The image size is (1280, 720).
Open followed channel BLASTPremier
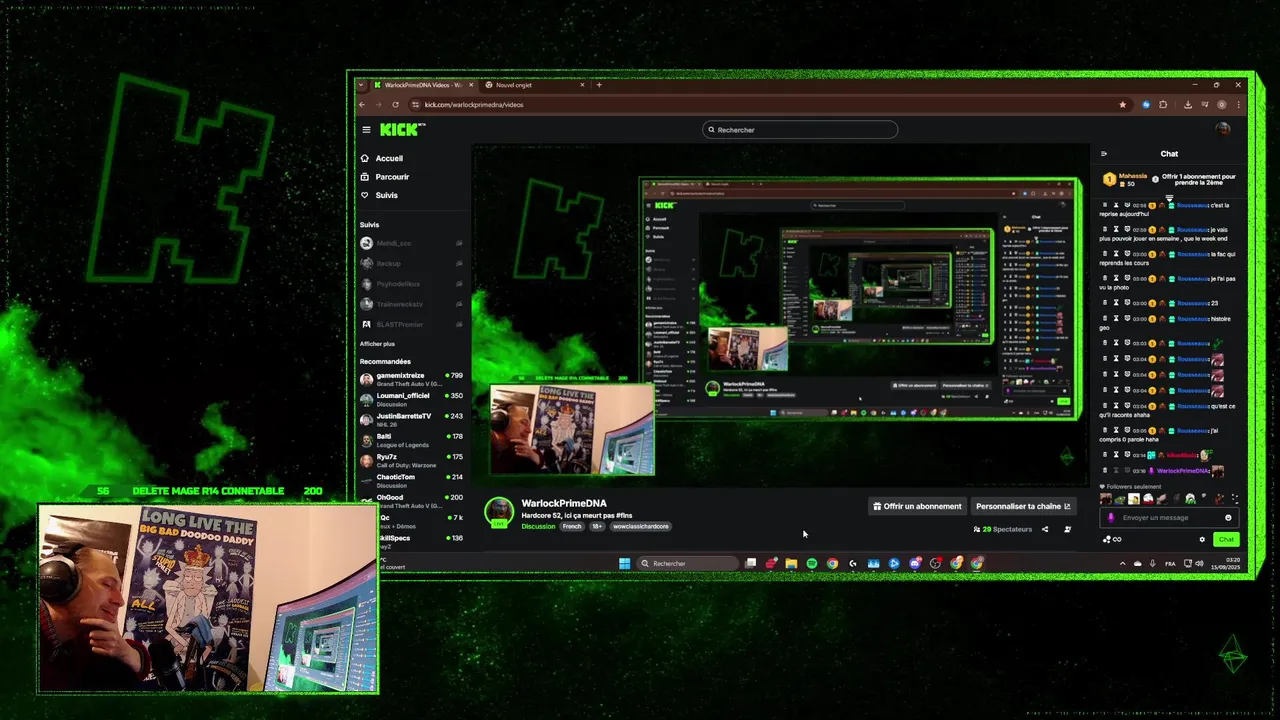click(x=412, y=324)
